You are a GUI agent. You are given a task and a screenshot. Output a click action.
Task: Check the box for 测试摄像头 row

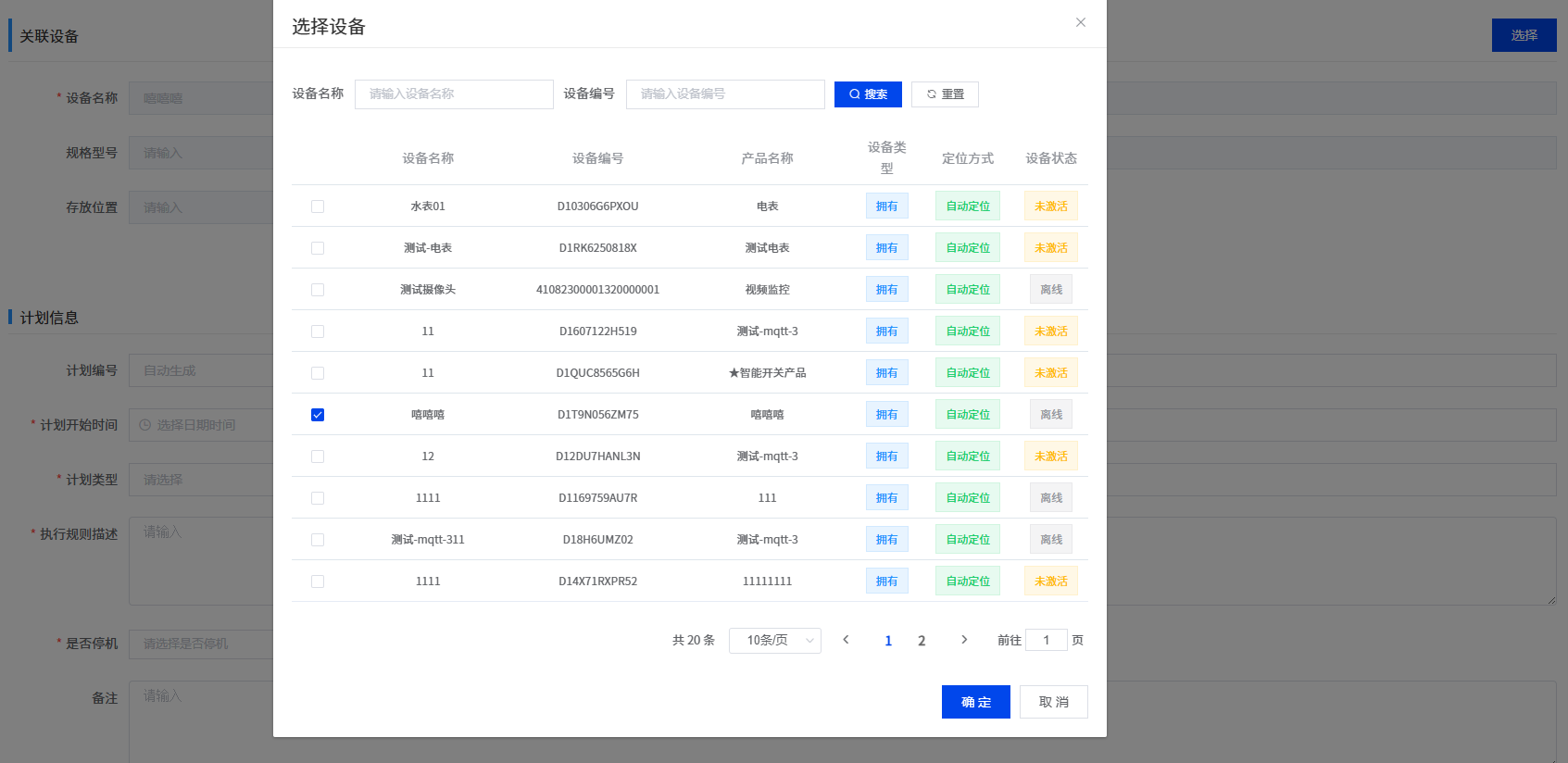[x=318, y=290]
